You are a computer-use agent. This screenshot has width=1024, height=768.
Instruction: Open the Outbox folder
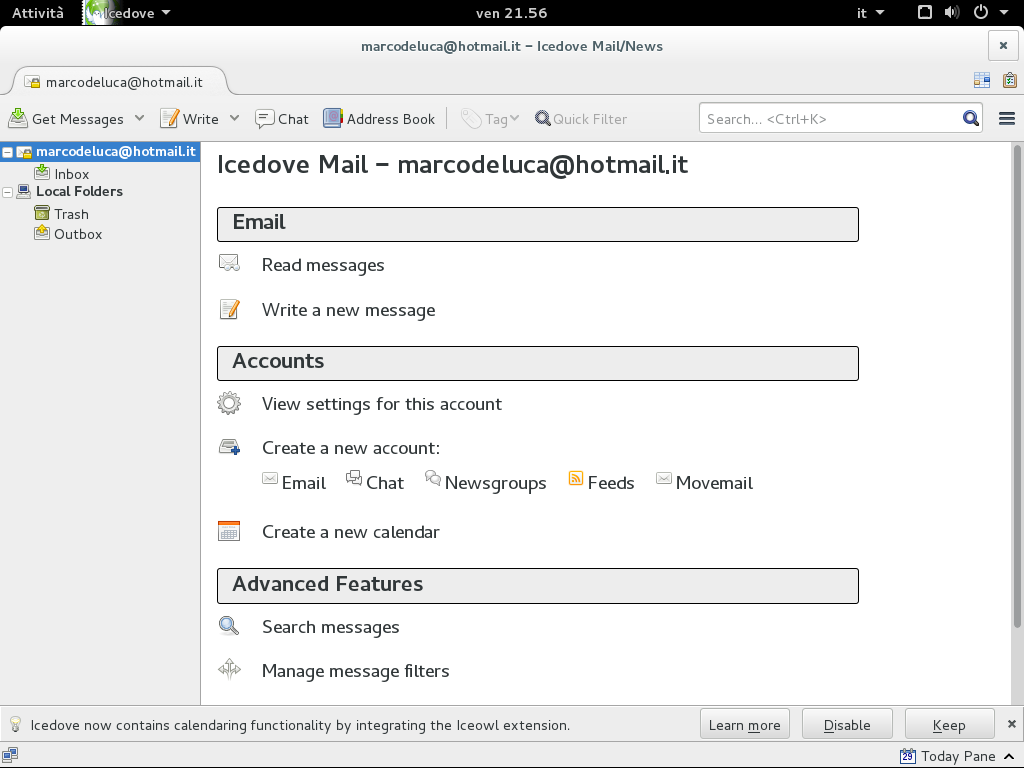(78, 234)
